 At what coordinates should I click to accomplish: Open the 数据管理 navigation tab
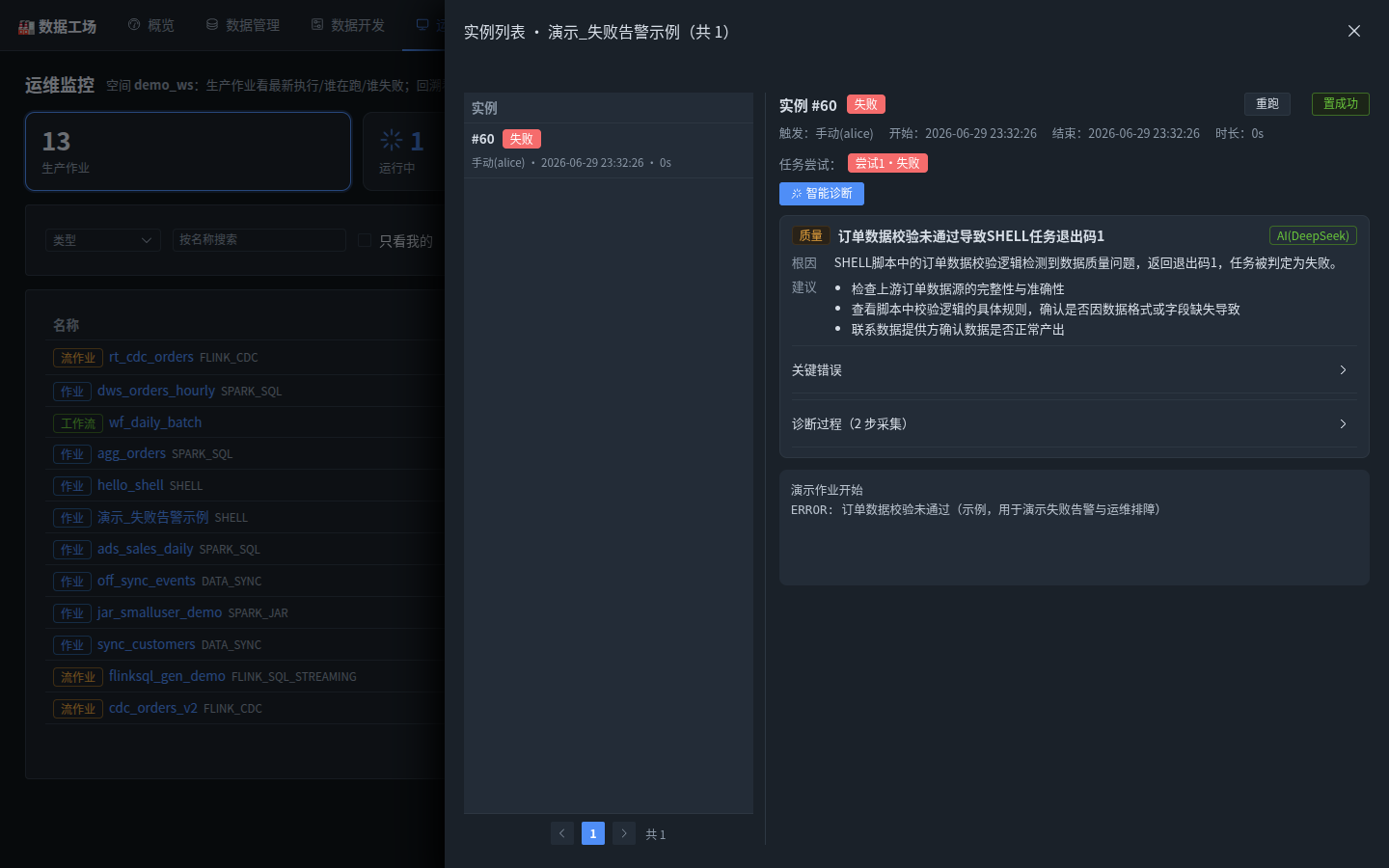click(x=243, y=25)
